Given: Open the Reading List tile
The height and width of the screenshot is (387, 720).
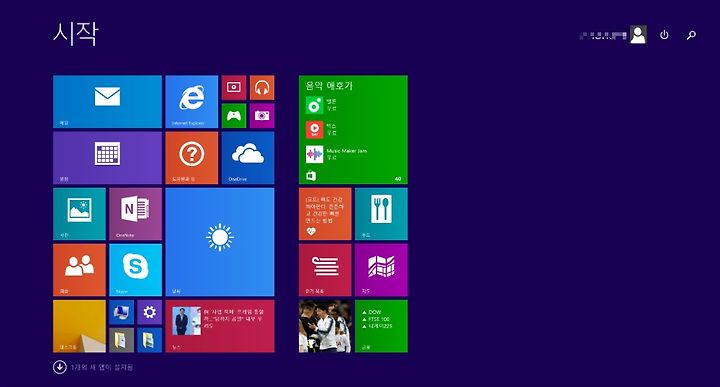Looking at the screenshot, I should click(x=325, y=270).
